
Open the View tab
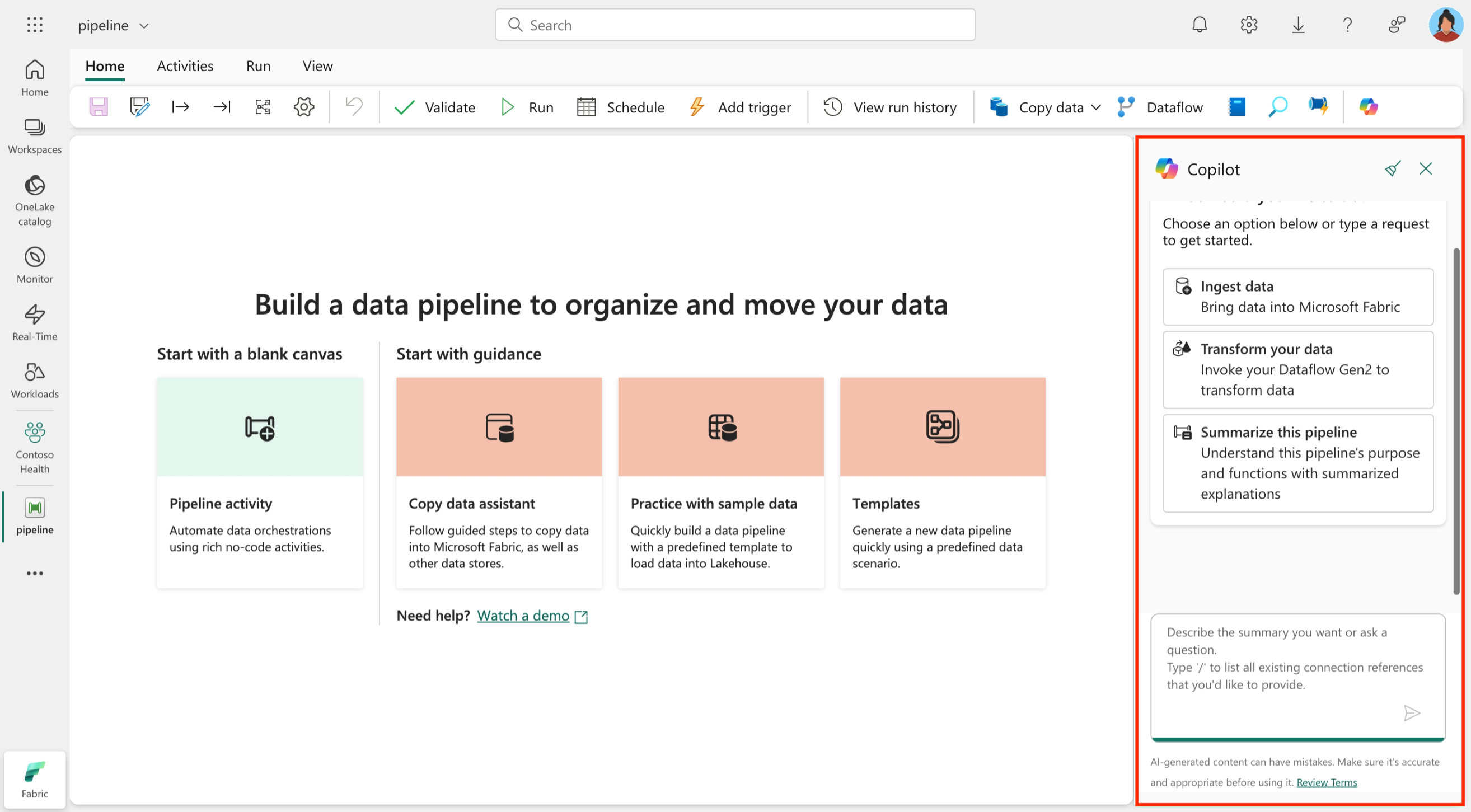tap(317, 65)
